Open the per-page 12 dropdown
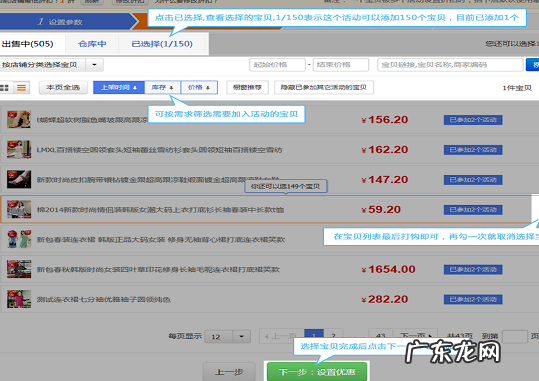 click(x=227, y=336)
